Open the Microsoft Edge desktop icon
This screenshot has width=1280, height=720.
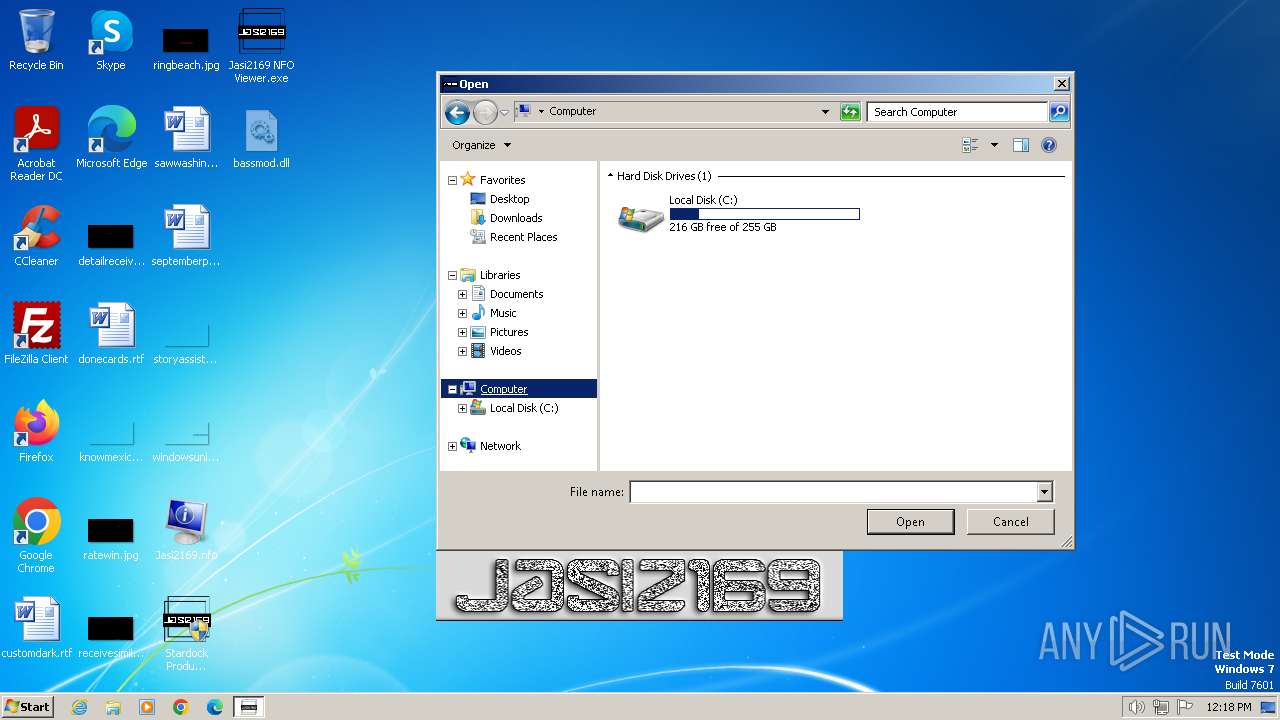(x=111, y=137)
